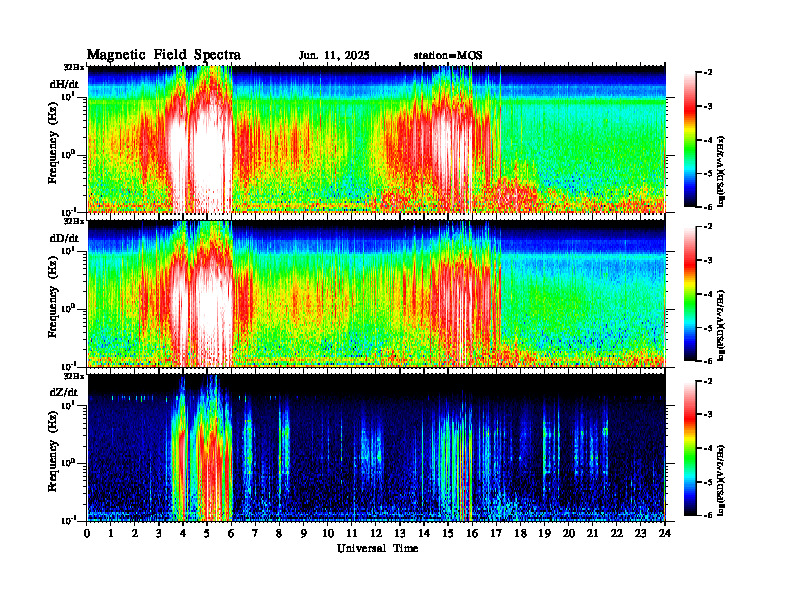Click hour "15" on the Universal Time axis
Screen dimensions: 792x612
448,533
